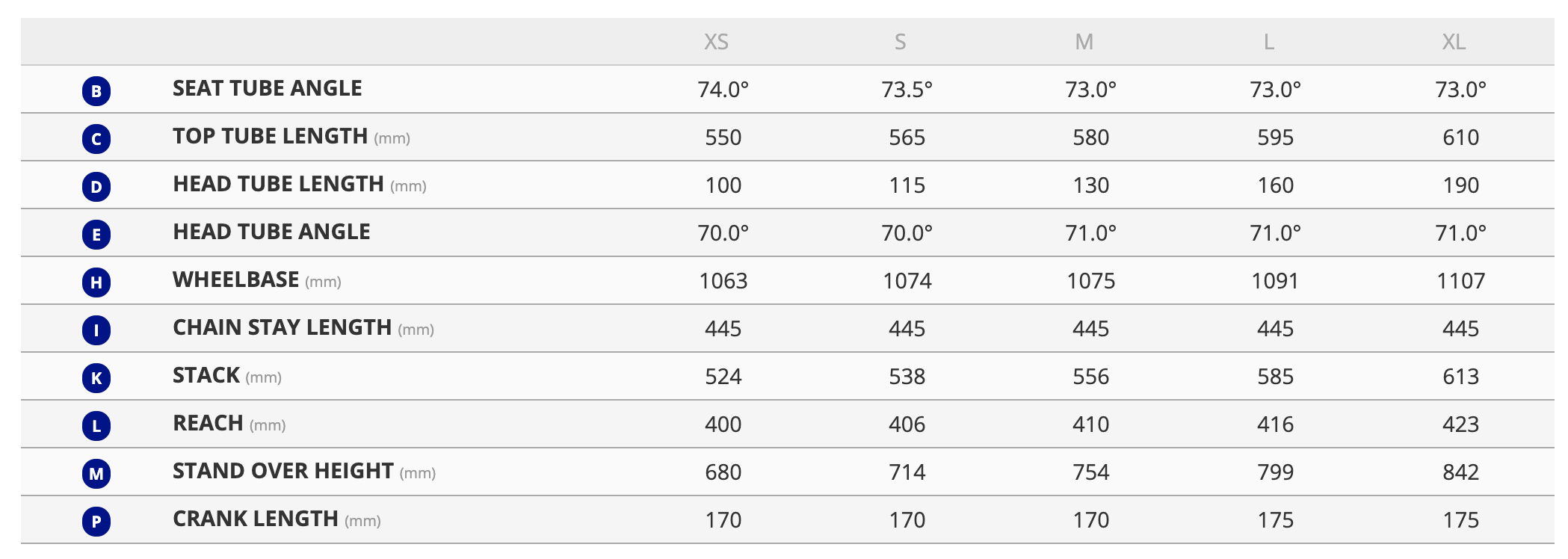Click the P icon for Crank Length
This screenshot has width=1568, height=559.
coord(96,522)
